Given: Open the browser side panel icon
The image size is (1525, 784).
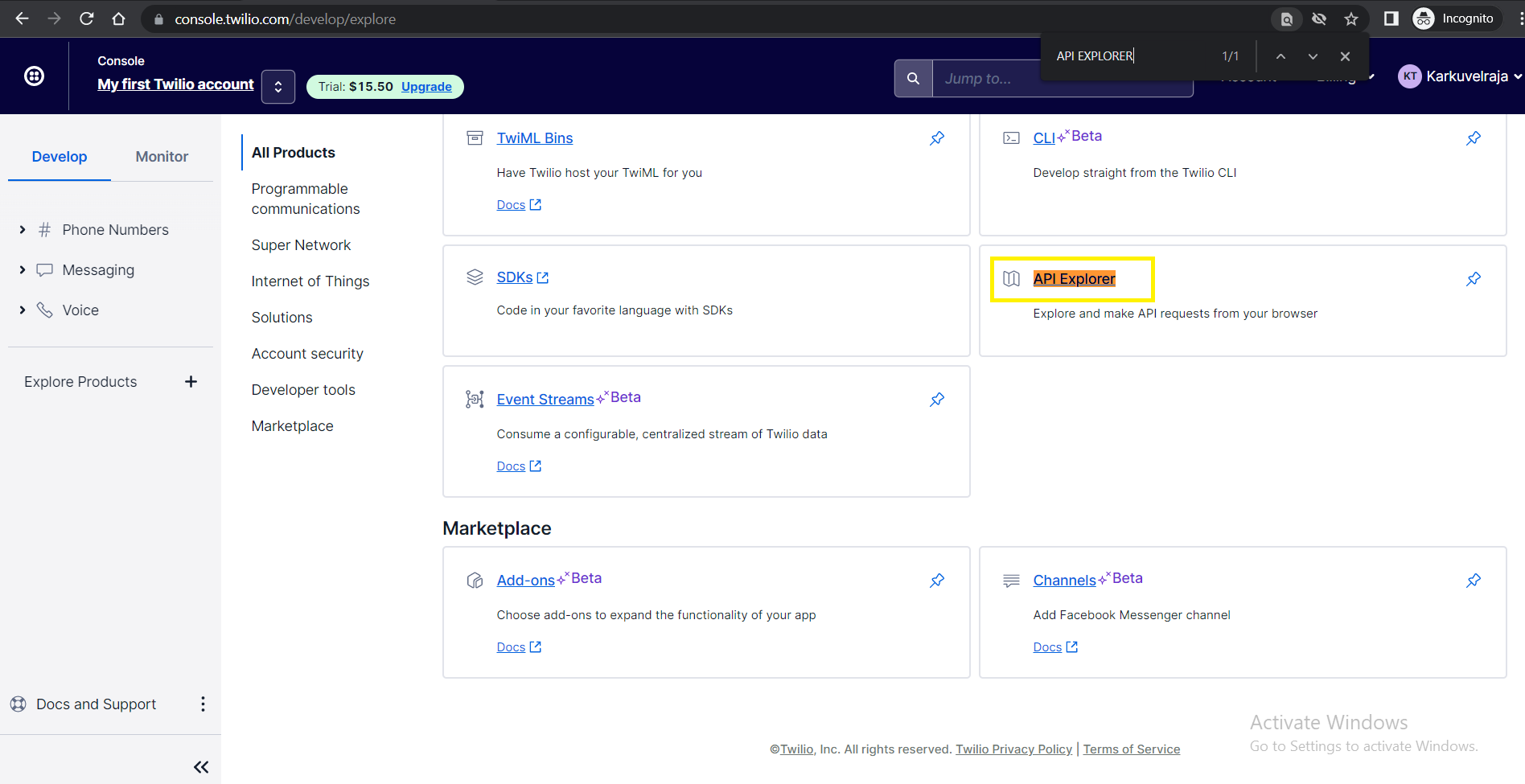Looking at the screenshot, I should (1391, 18).
